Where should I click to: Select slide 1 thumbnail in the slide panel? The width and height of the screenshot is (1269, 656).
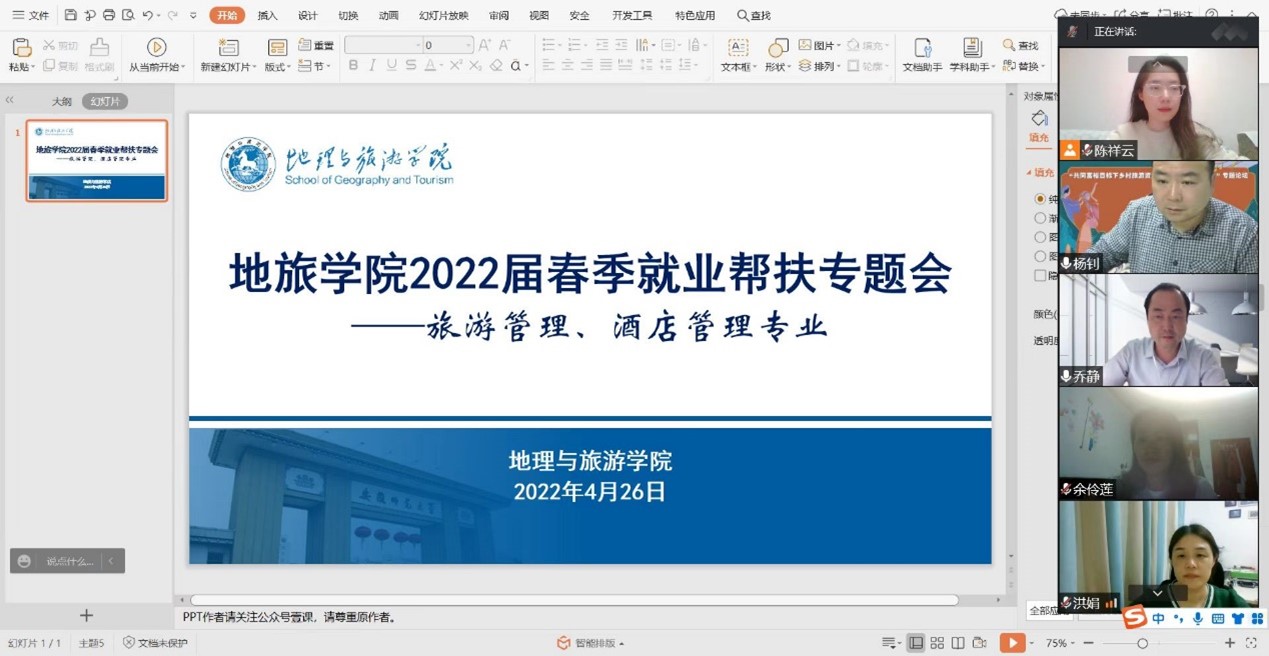coord(97,160)
